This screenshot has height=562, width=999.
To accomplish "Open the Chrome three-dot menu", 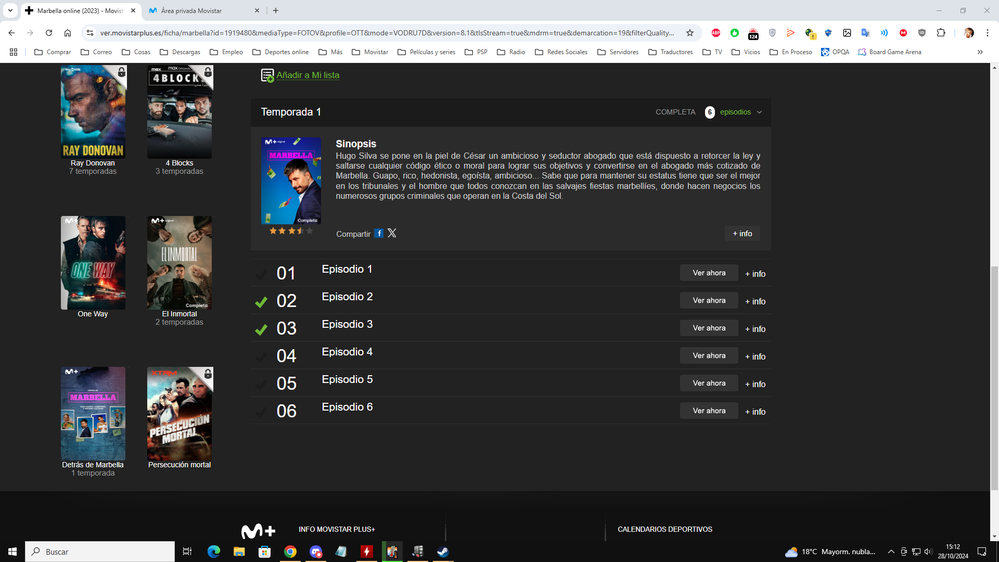I will (987, 33).
